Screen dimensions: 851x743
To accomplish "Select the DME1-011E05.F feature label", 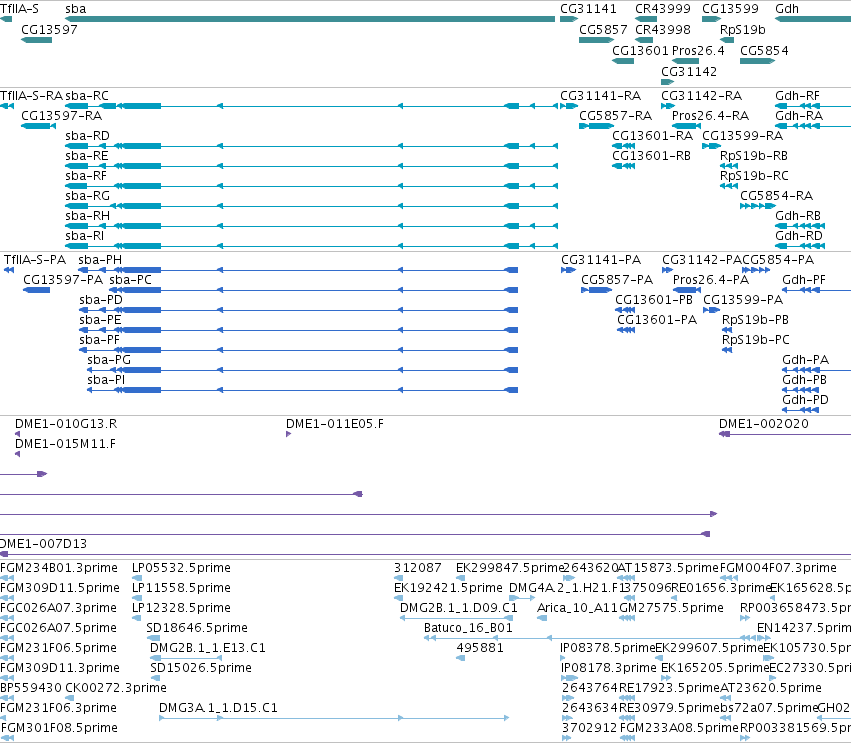I will [x=335, y=424].
